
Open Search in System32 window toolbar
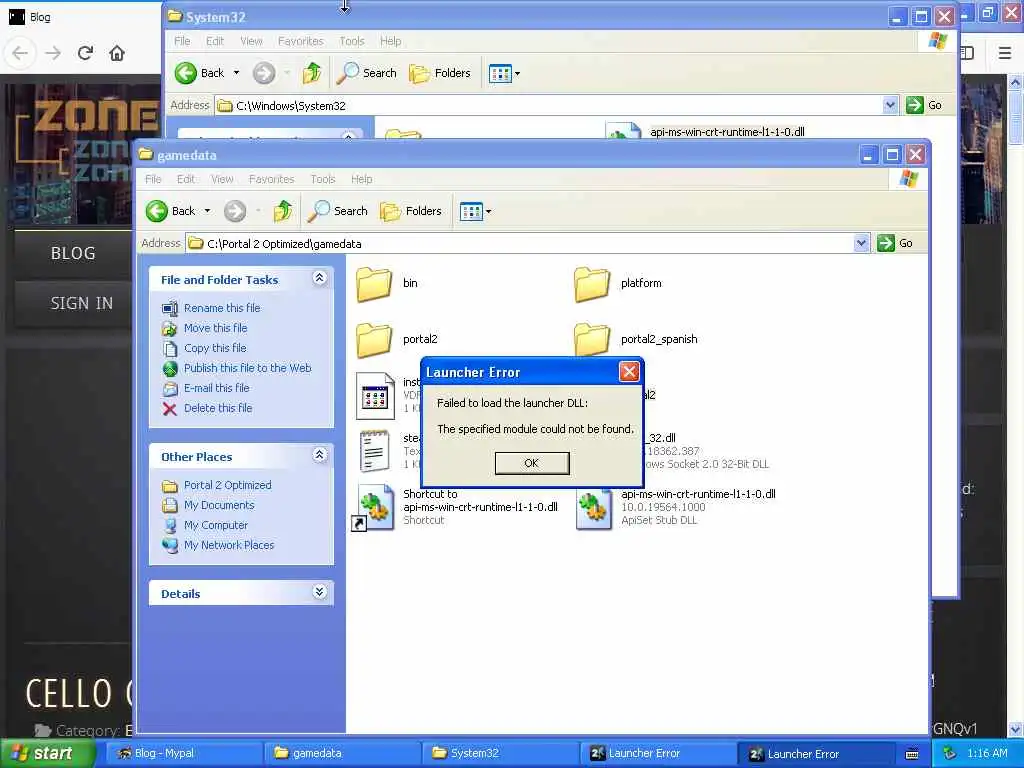tap(366, 73)
